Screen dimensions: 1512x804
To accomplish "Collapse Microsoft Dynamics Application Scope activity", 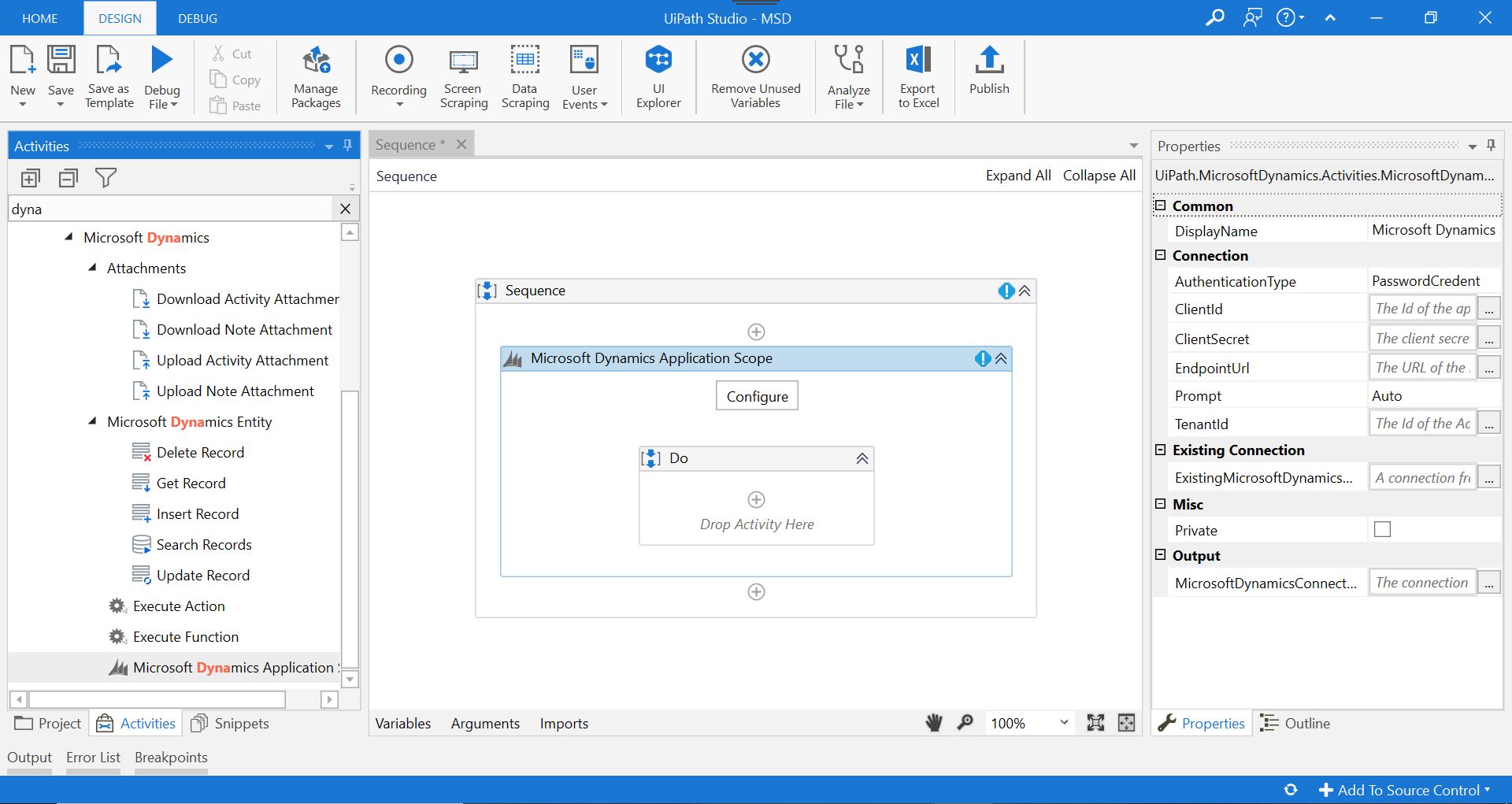I will tap(1001, 358).
